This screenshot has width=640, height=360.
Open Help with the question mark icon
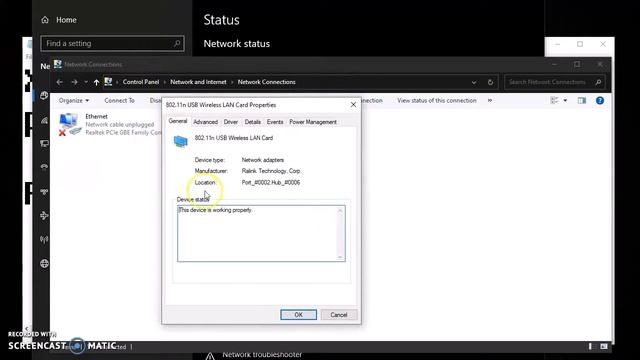[x=600, y=100]
